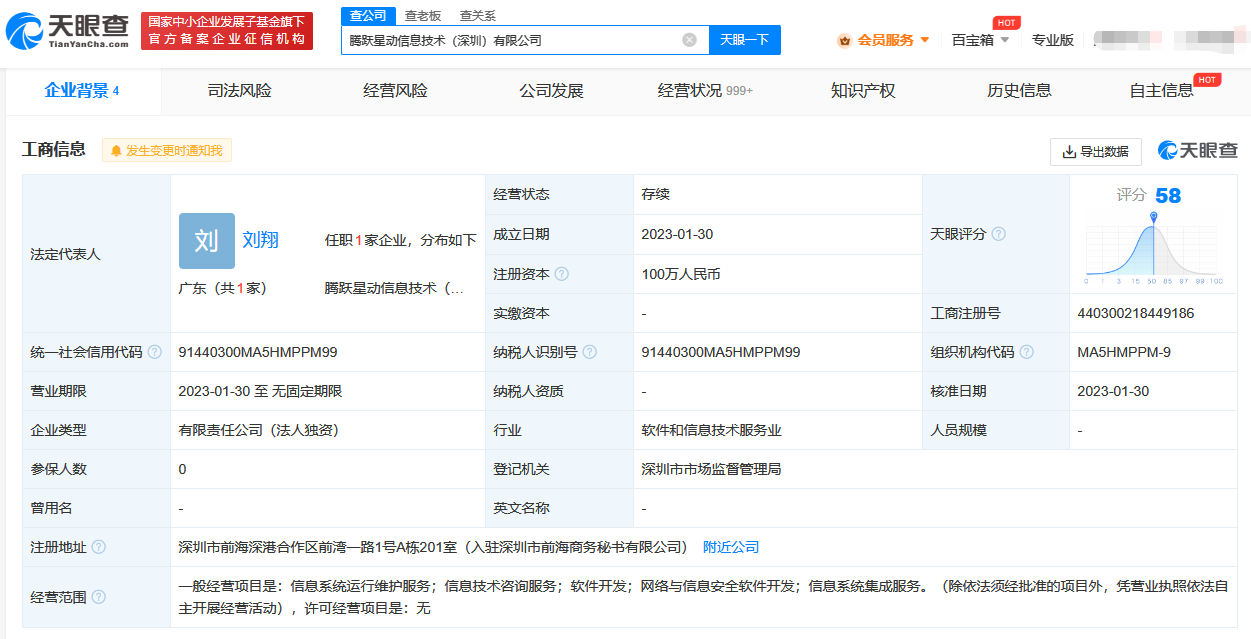Click help icon beside 纳税人识别号
1251x639 pixels.
(x=590, y=352)
